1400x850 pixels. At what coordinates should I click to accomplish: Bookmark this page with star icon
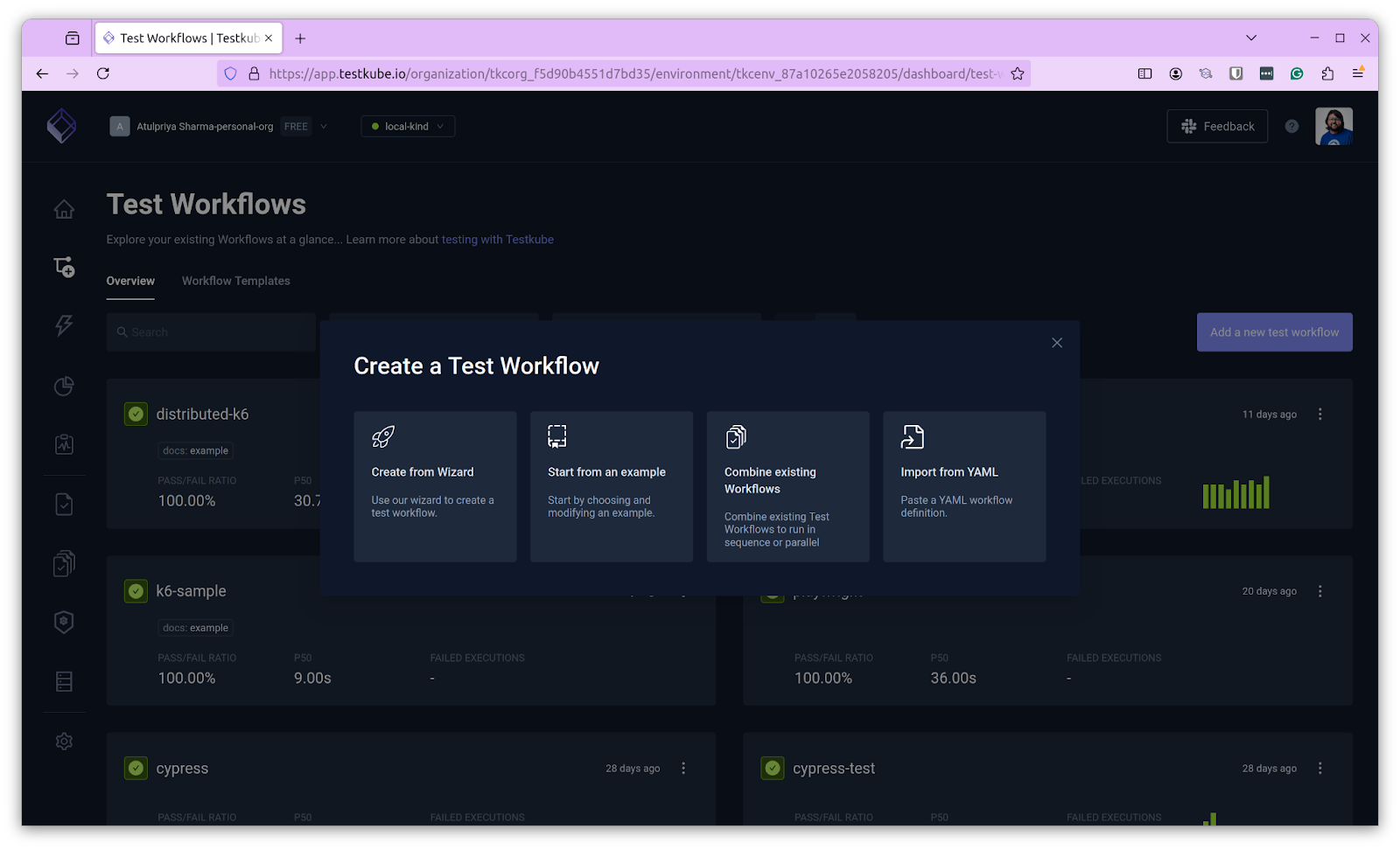(x=1017, y=73)
